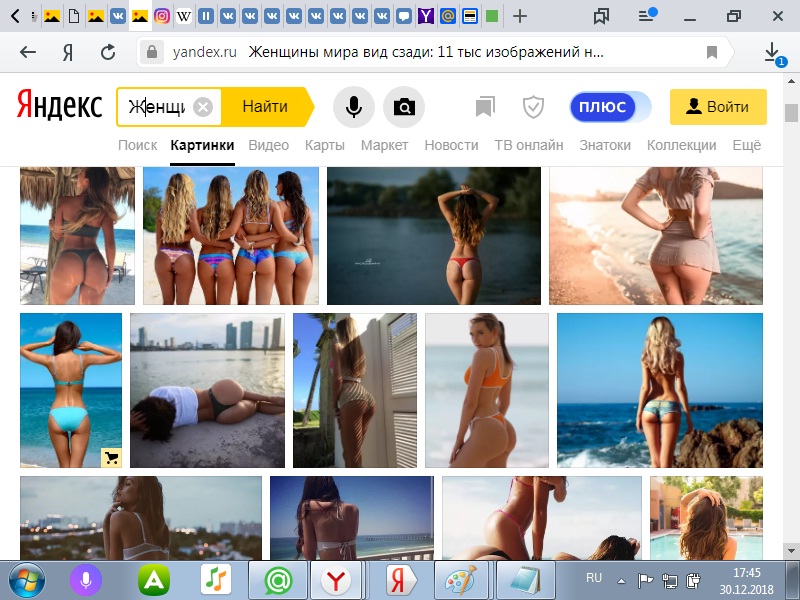Toggle the ПЛЮС switch
This screenshot has height=600, width=800.
click(610, 107)
